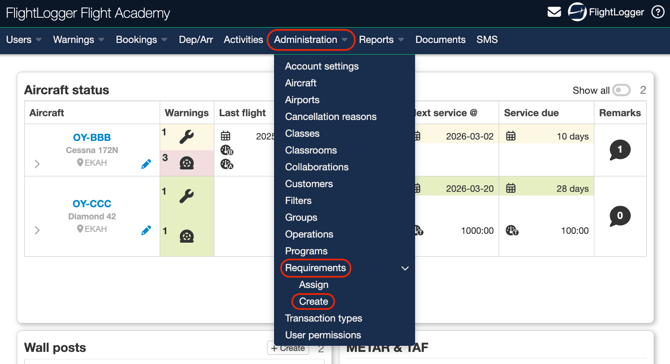Image resolution: width=670 pixels, height=364 pixels.
Task: Click the EKAH location pin for OY-BBB
Action: [x=80, y=163]
